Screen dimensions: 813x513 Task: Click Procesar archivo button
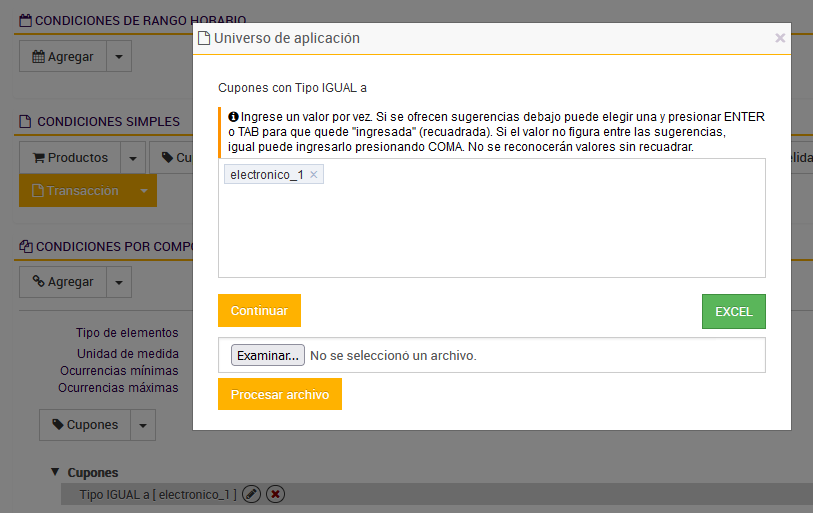pyautogui.click(x=280, y=394)
